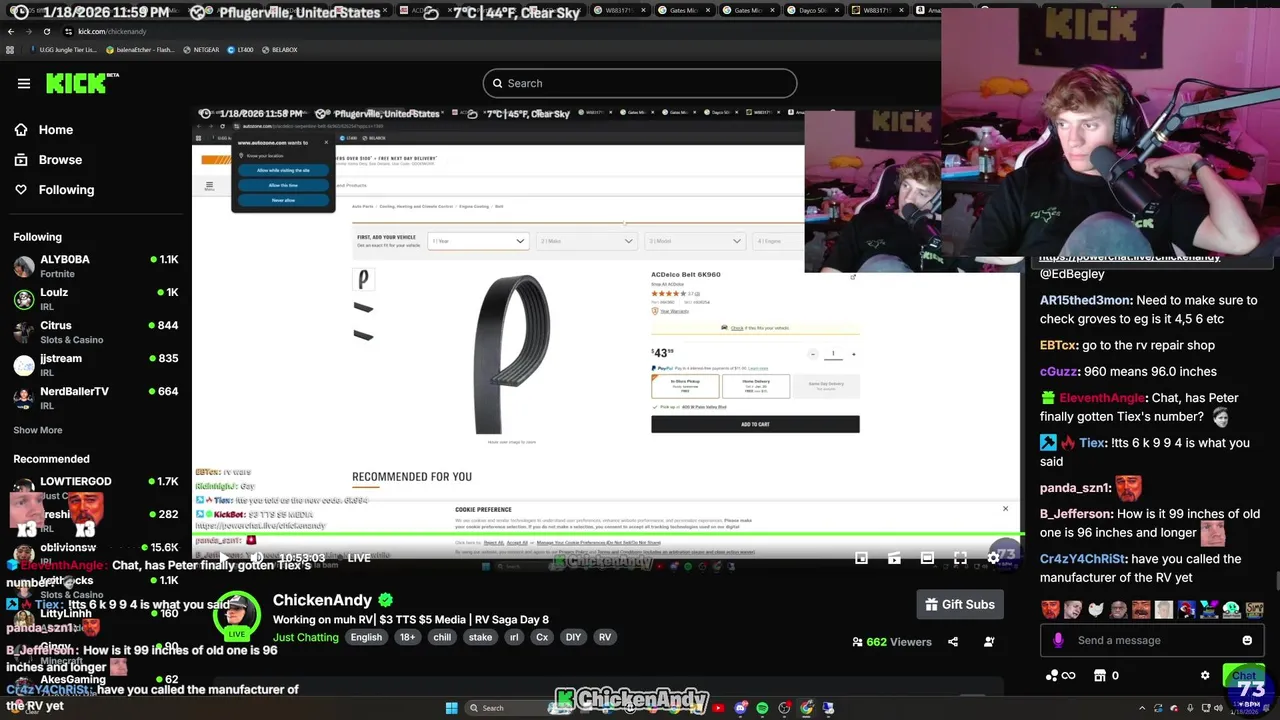1280x720 pixels.
Task: Open Spotify from the taskbar
Action: (x=762, y=708)
